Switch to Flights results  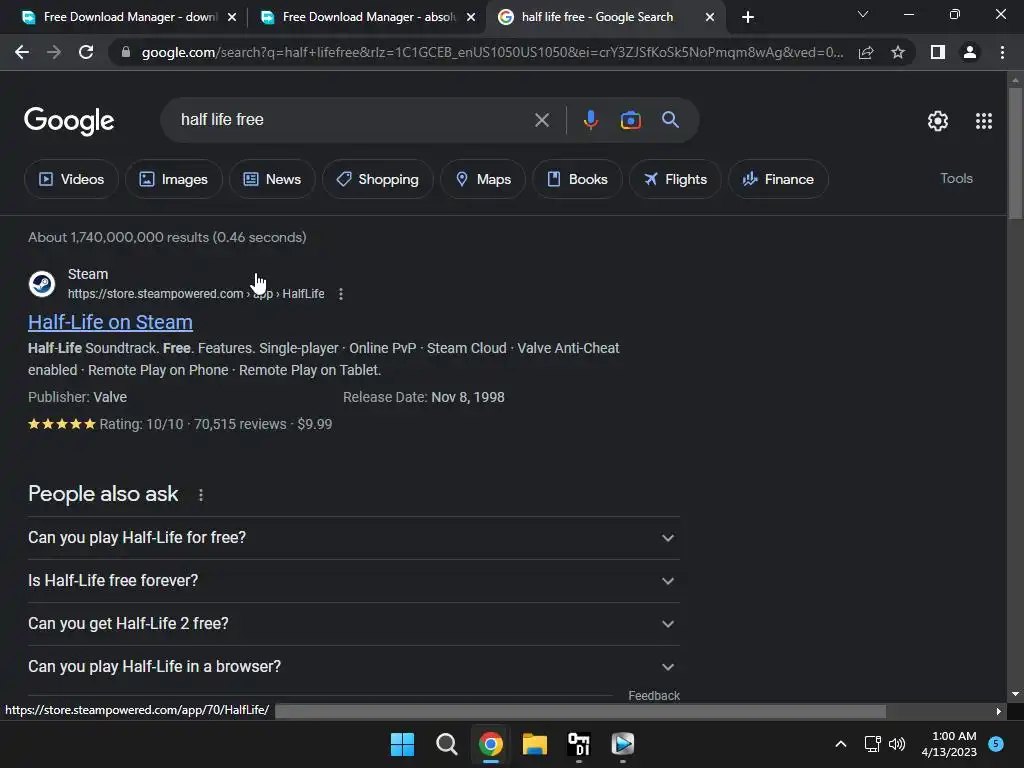pyautogui.click(x=675, y=179)
